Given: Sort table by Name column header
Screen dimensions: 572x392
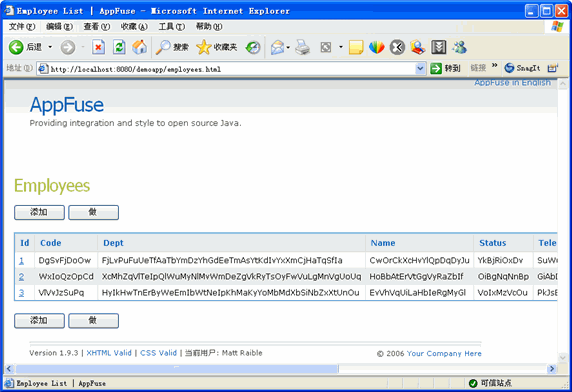Looking at the screenshot, I should click(383, 243).
